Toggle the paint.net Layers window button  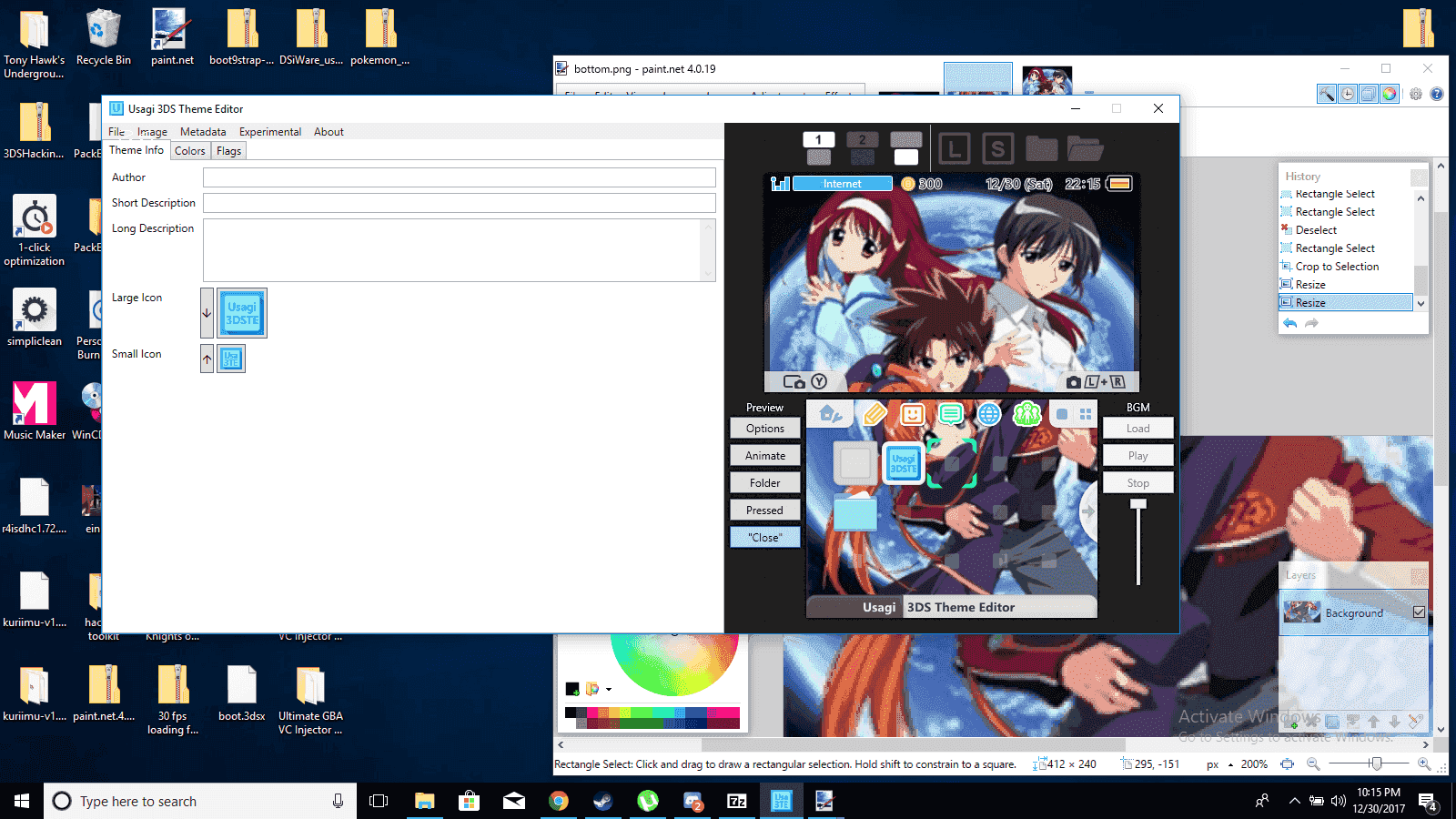pyautogui.click(x=1369, y=94)
